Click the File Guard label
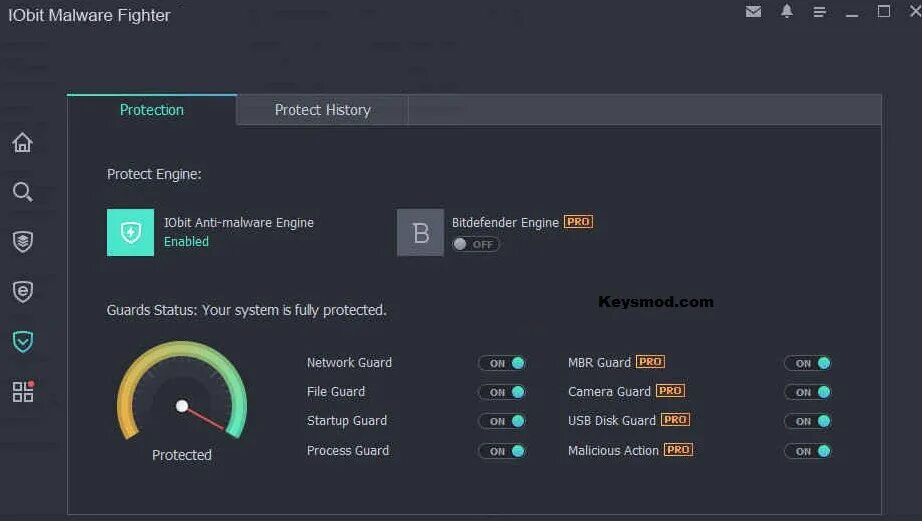 (x=336, y=391)
